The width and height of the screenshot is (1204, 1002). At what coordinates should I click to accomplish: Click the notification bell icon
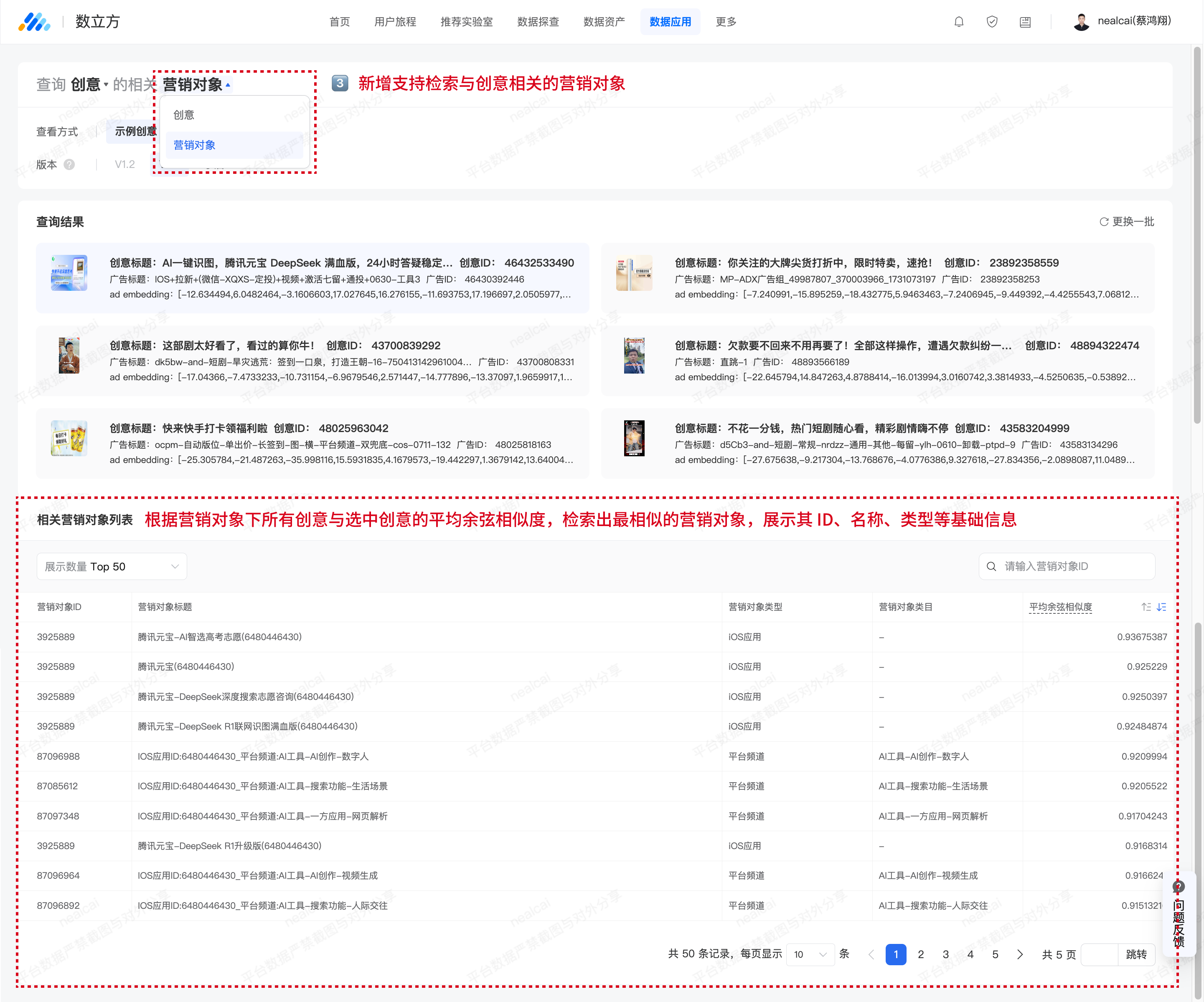(959, 22)
